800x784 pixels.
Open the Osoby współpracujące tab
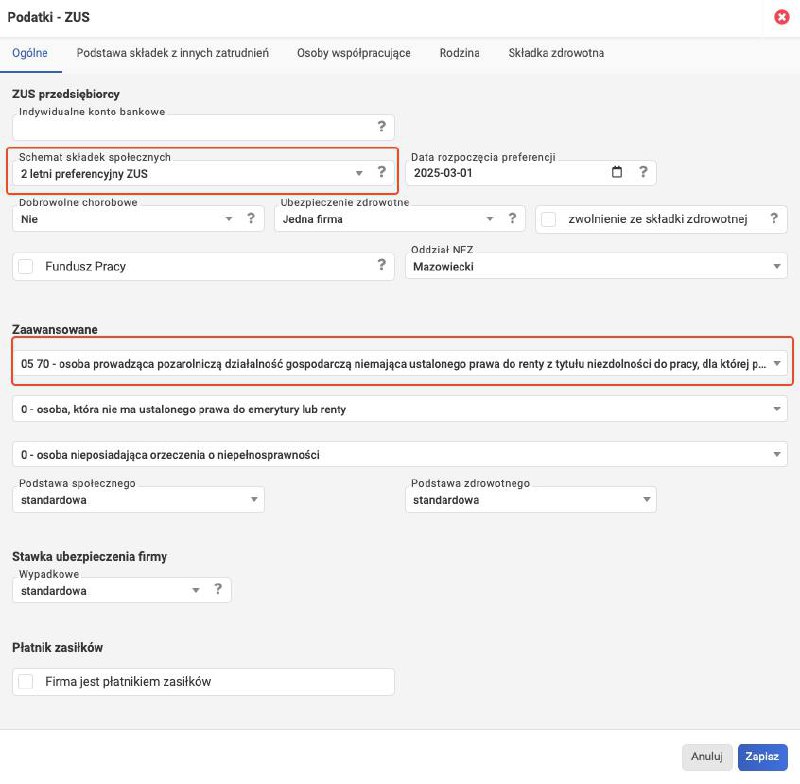(353, 54)
